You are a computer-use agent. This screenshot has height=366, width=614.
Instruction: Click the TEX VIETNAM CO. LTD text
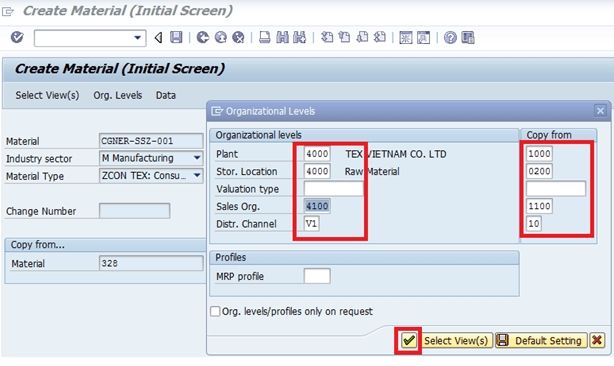[395, 154]
